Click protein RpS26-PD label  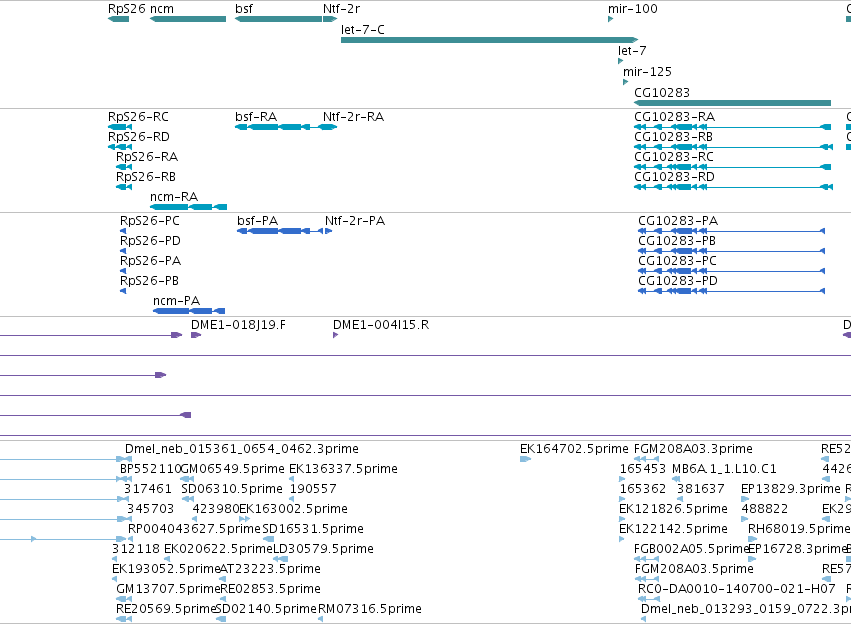[x=150, y=241]
